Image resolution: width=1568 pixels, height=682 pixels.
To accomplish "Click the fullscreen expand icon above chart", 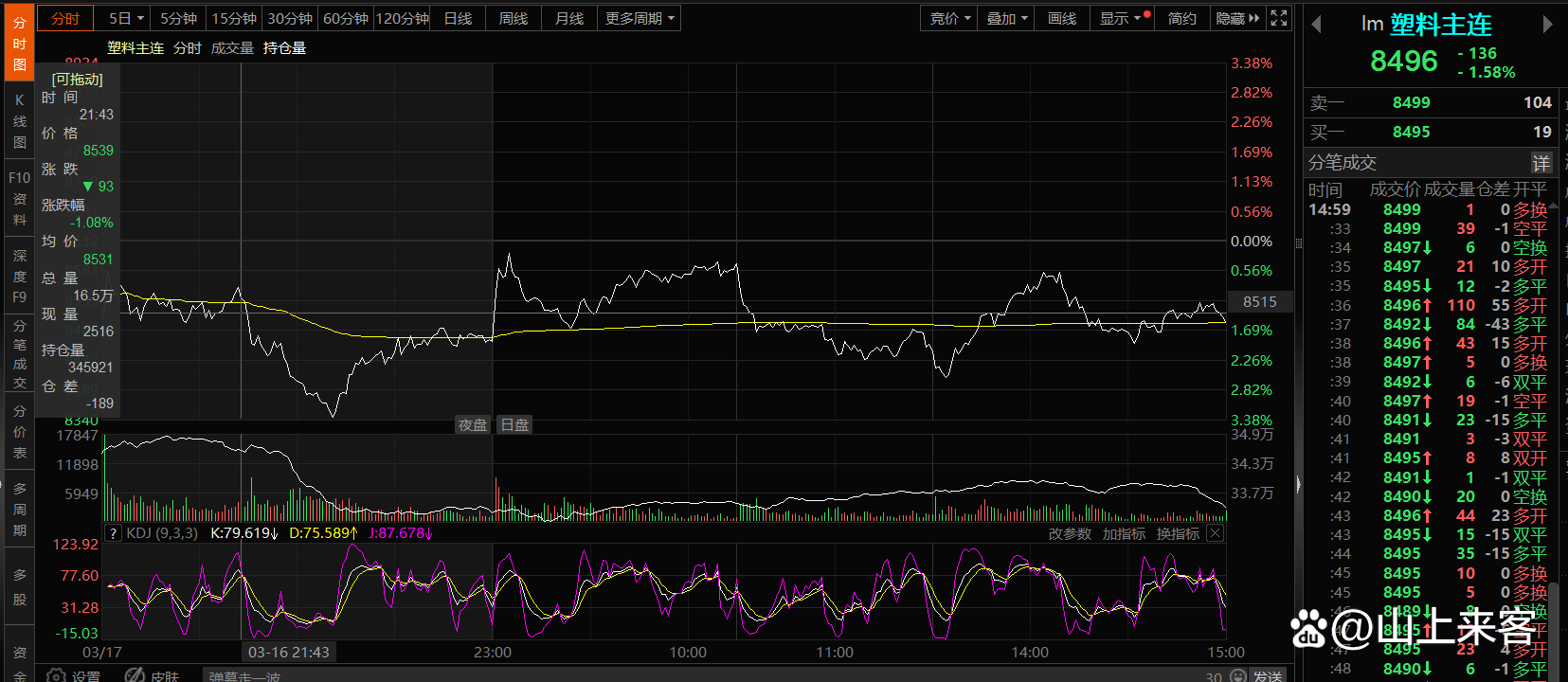I will coord(1279,18).
